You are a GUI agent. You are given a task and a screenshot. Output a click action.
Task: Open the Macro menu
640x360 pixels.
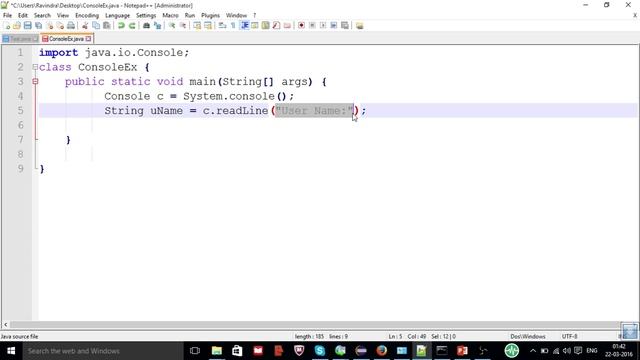[x=170, y=16]
